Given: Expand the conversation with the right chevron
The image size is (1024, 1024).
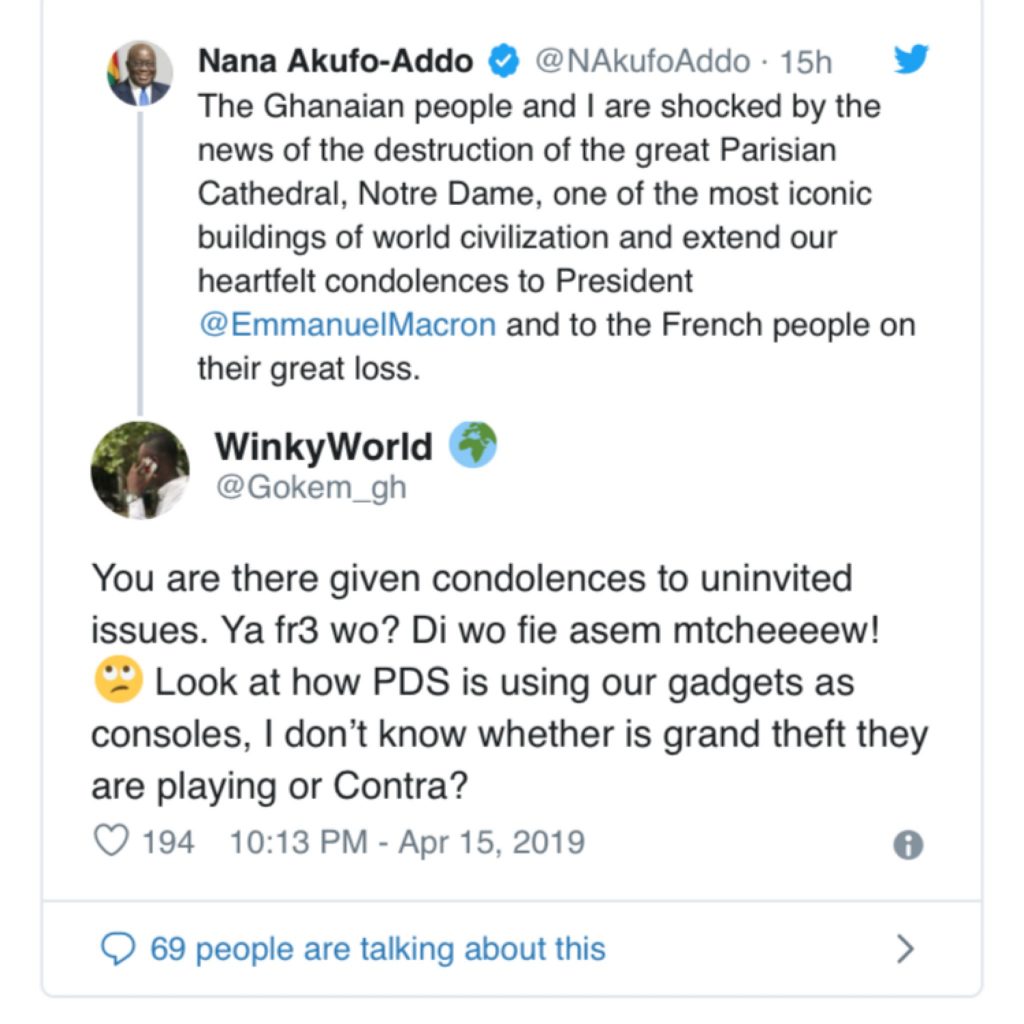Looking at the screenshot, I should click(905, 947).
